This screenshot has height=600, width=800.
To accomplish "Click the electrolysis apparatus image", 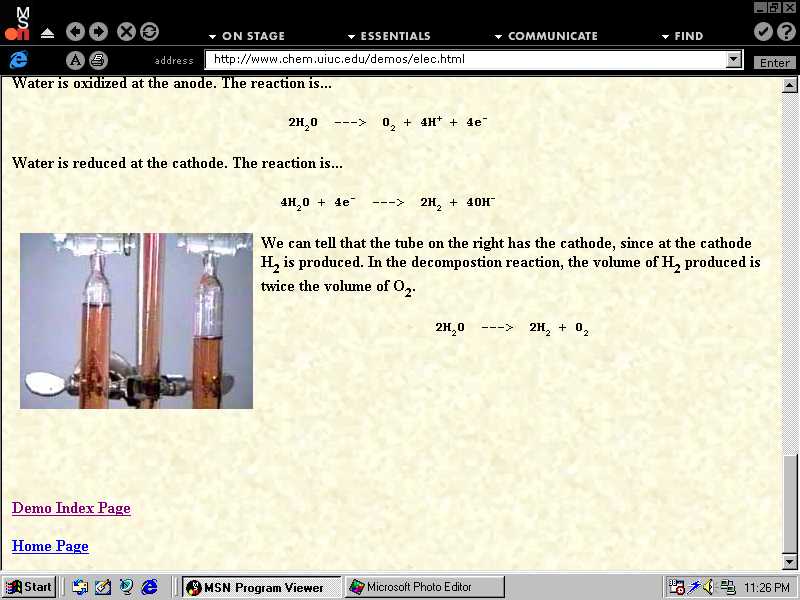I will pyautogui.click(x=136, y=321).
